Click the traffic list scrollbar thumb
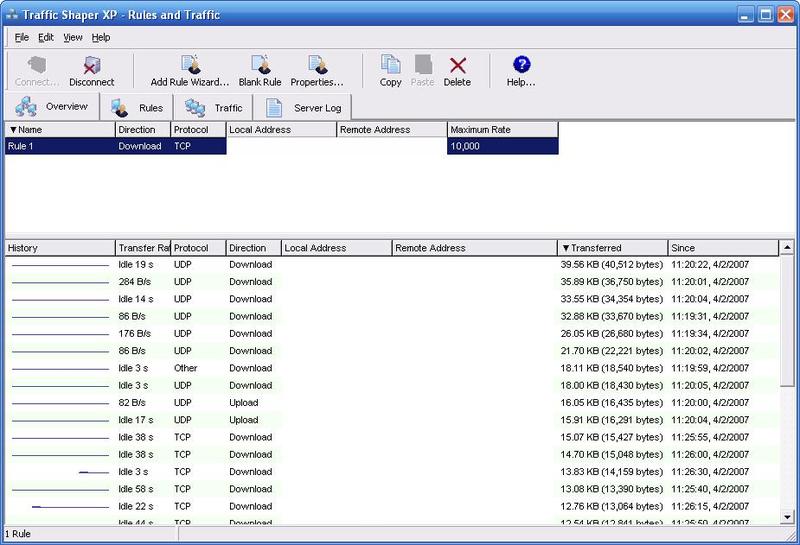Image resolution: width=800 pixels, height=545 pixels. click(787, 321)
